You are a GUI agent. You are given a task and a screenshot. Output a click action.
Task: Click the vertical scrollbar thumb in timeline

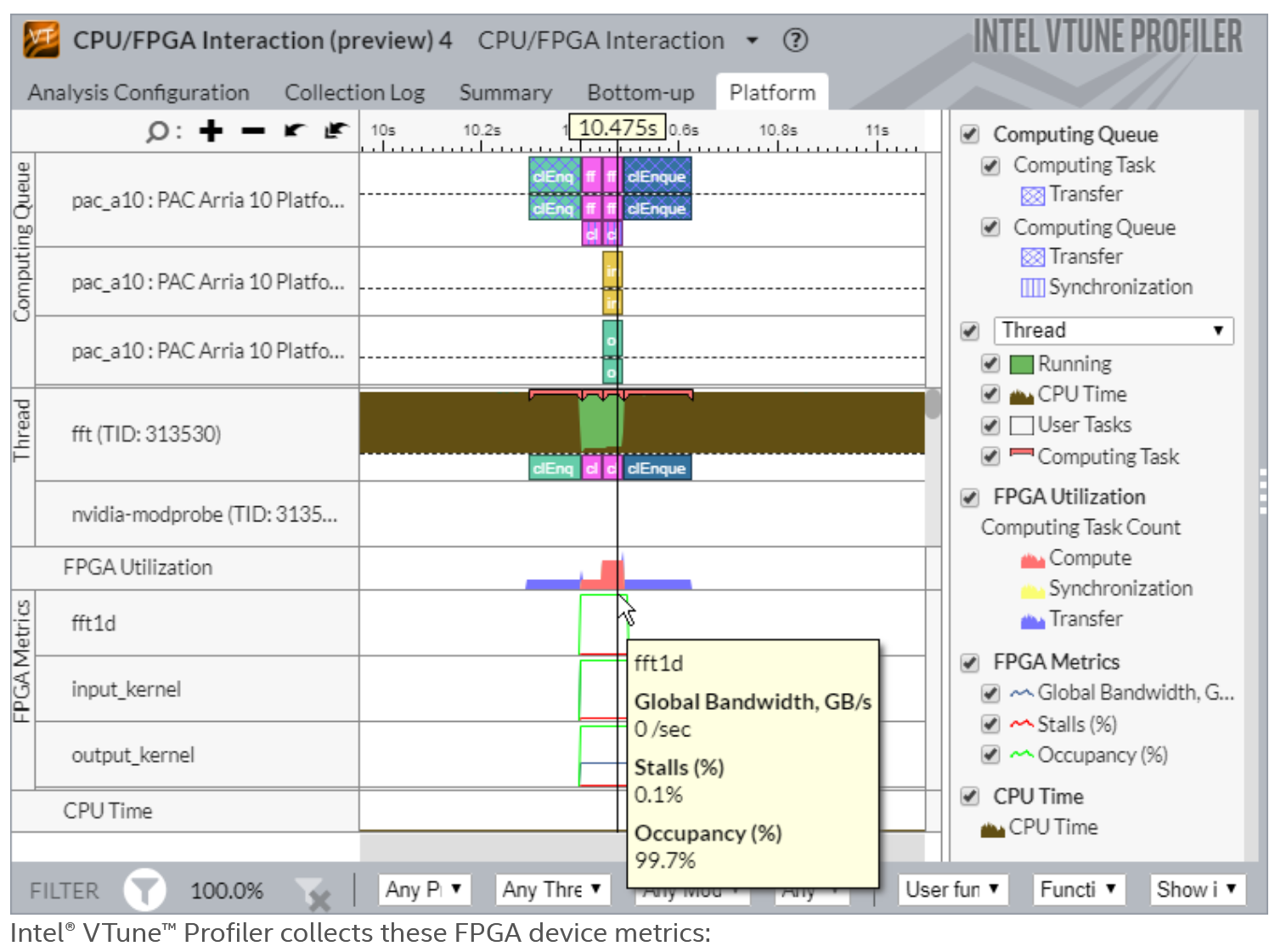pos(933,404)
